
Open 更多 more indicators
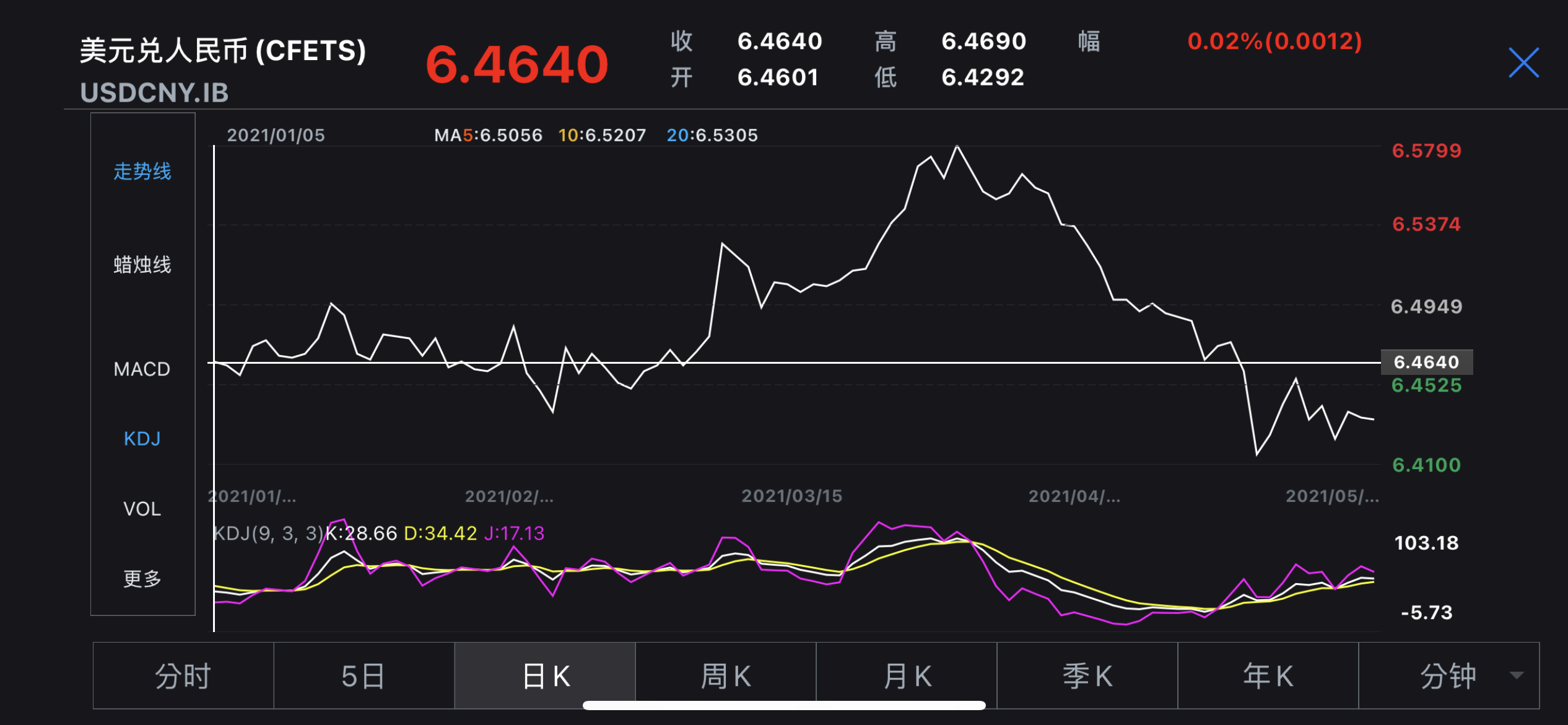[x=142, y=579]
